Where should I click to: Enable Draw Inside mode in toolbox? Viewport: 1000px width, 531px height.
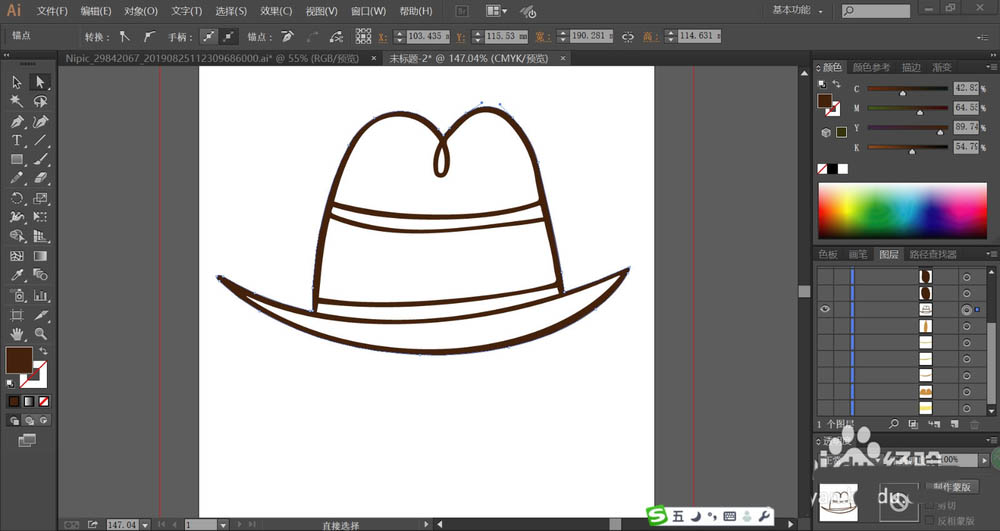click(43, 421)
